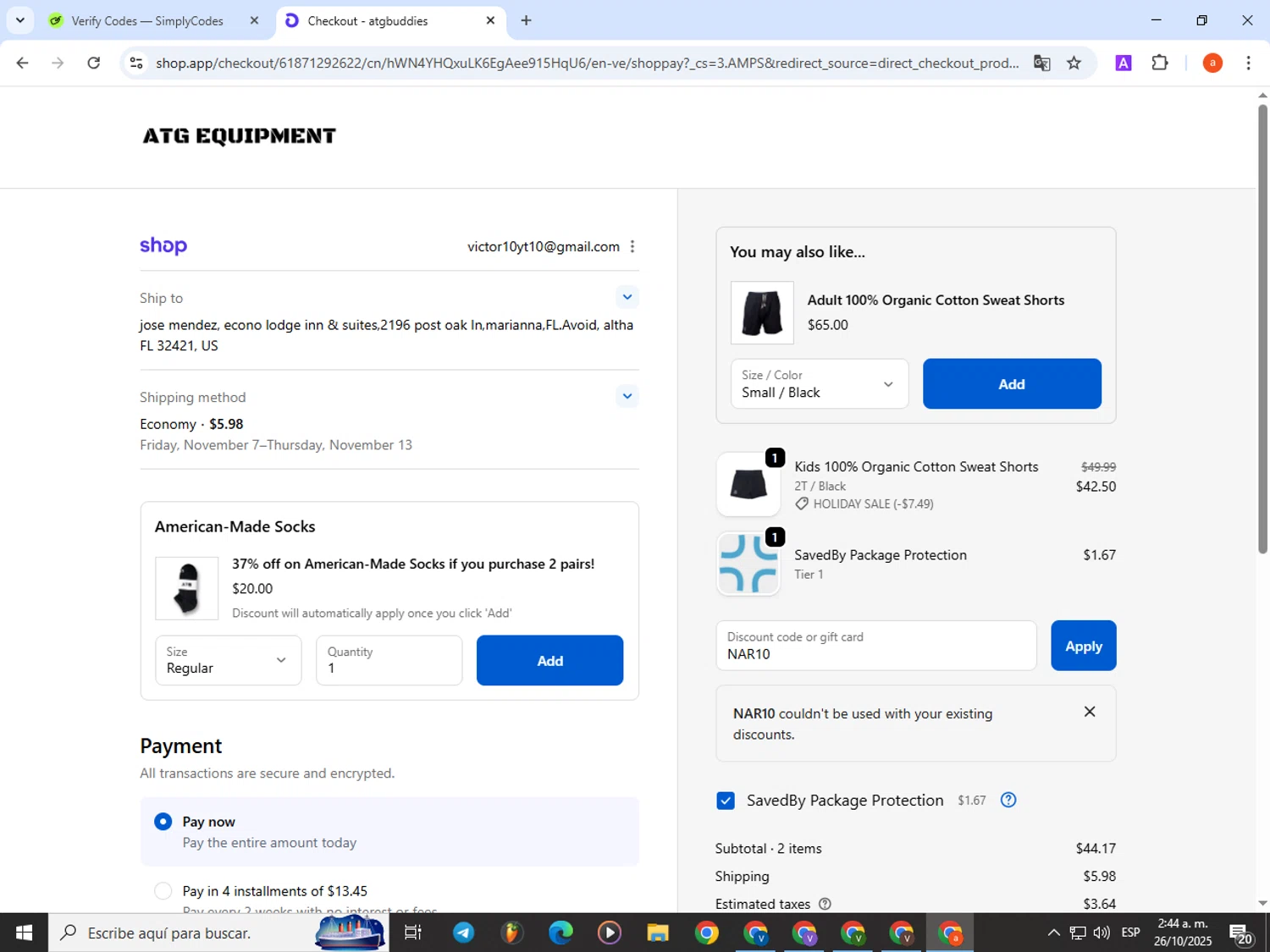View site information icon in address bar
The width and height of the screenshot is (1270, 952).
click(x=135, y=63)
